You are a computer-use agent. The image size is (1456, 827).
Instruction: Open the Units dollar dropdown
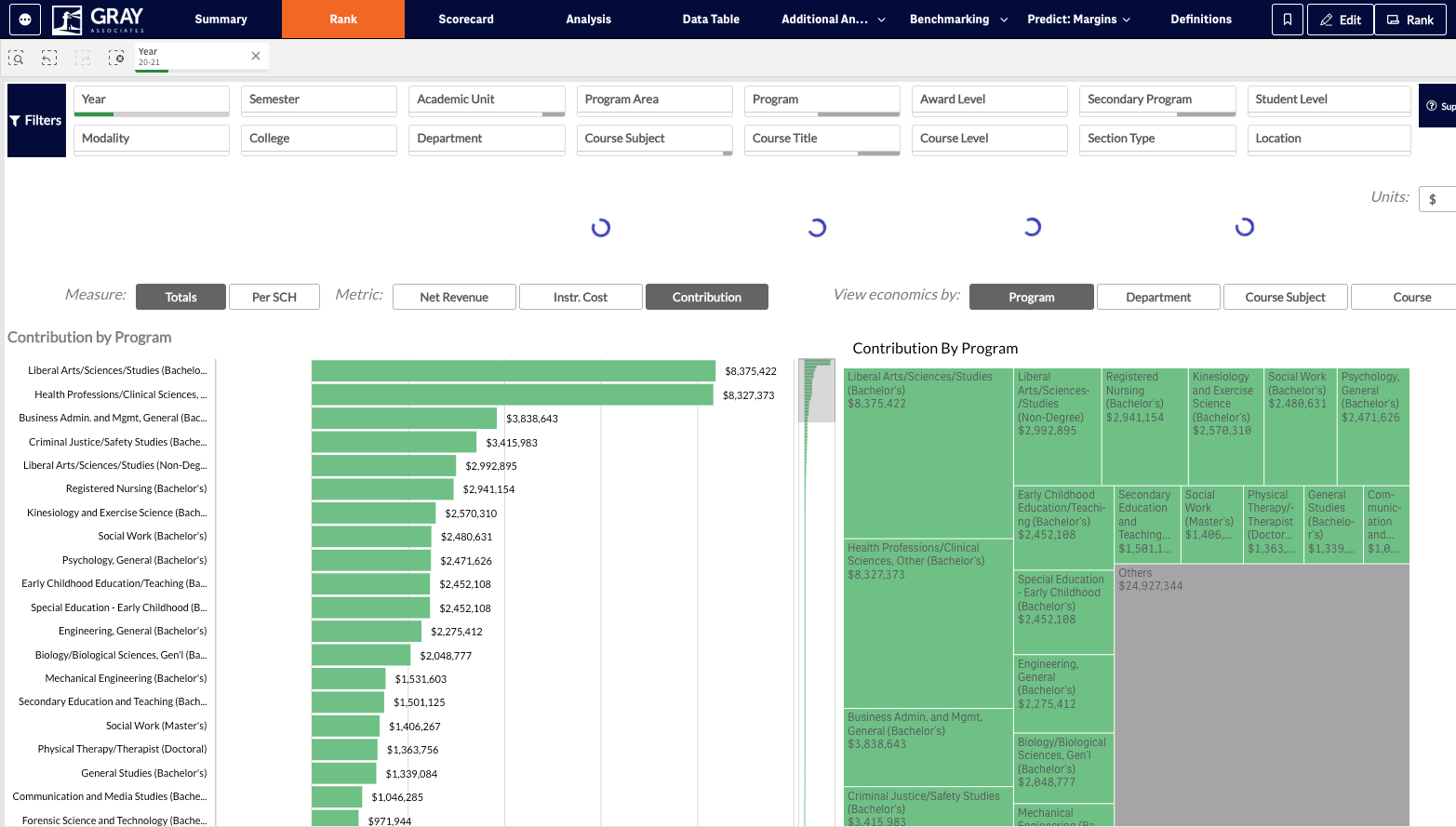pyautogui.click(x=1437, y=198)
